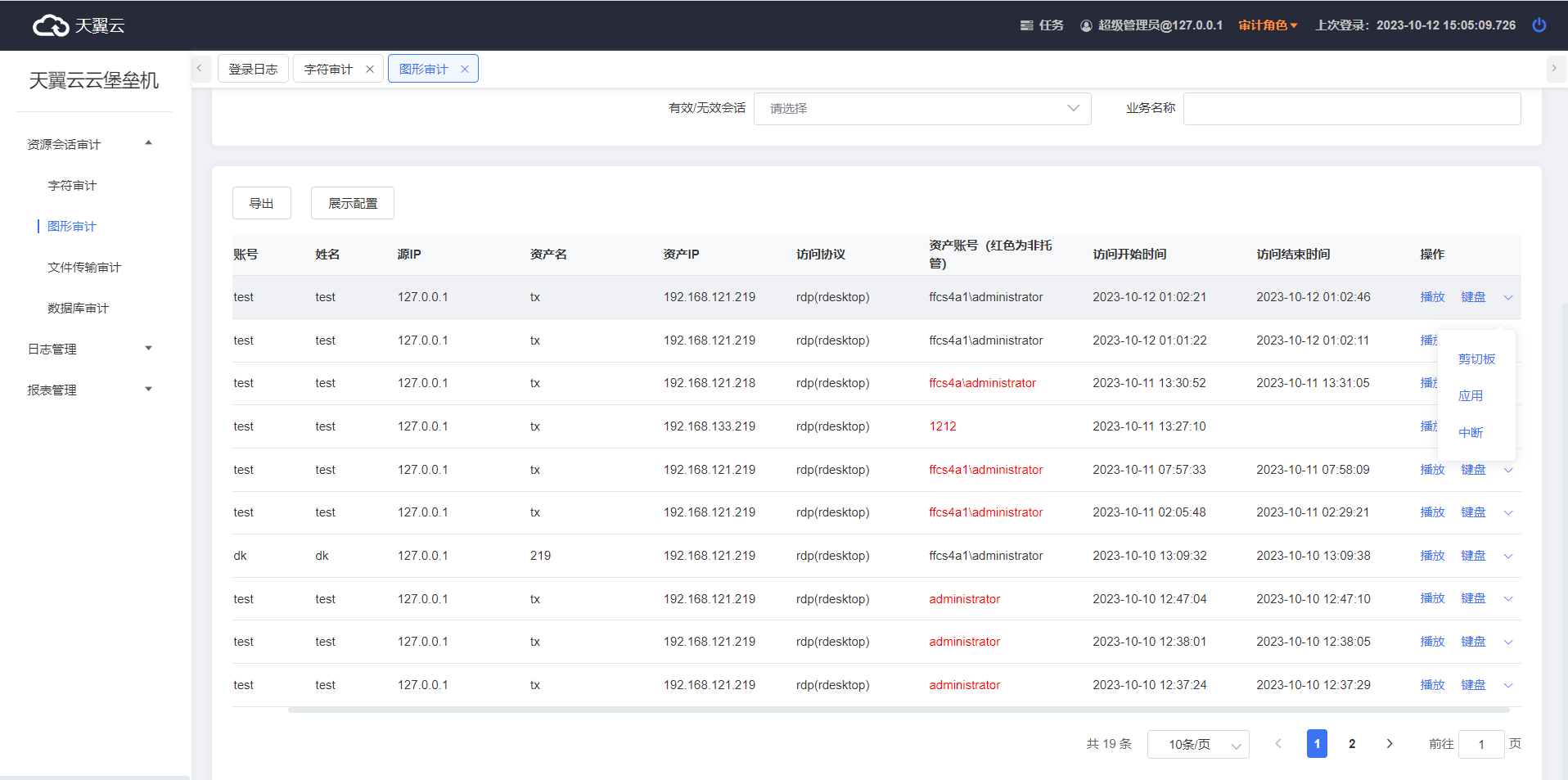Click the 导出 export button
The image size is (1568, 780).
point(261,203)
